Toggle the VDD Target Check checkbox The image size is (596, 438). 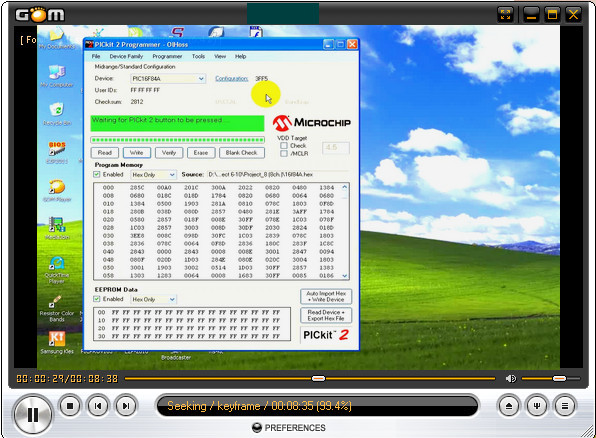(284, 146)
